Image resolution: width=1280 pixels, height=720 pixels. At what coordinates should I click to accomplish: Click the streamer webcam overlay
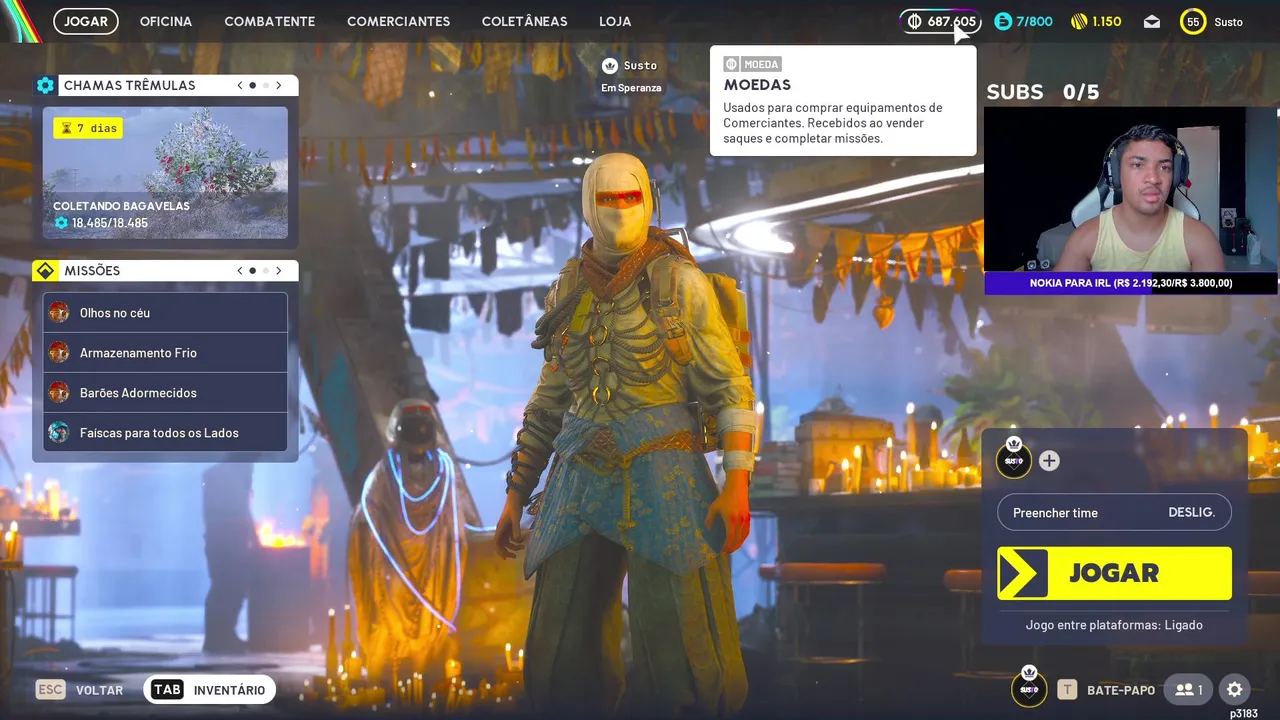1131,189
